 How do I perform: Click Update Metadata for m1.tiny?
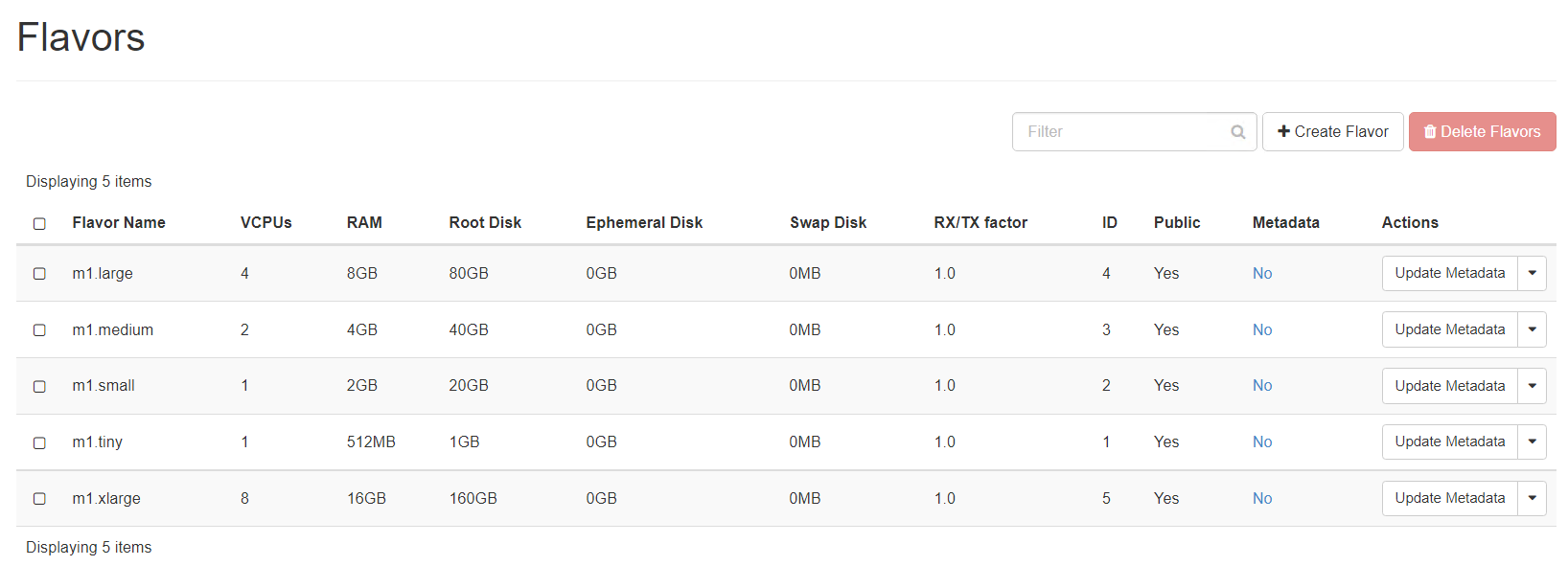pyautogui.click(x=1449, y=441)
